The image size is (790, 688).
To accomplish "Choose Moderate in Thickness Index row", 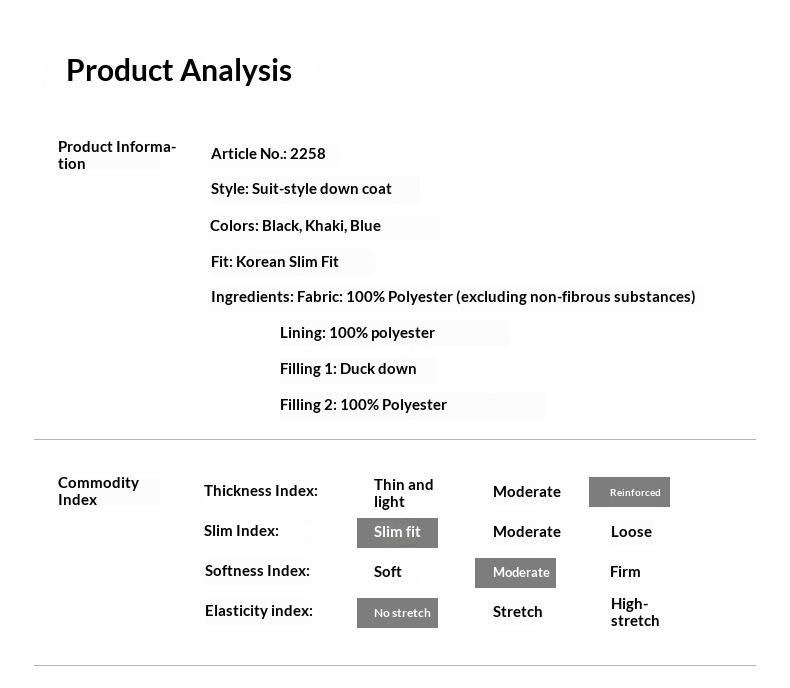I will (x=526, y=492).
